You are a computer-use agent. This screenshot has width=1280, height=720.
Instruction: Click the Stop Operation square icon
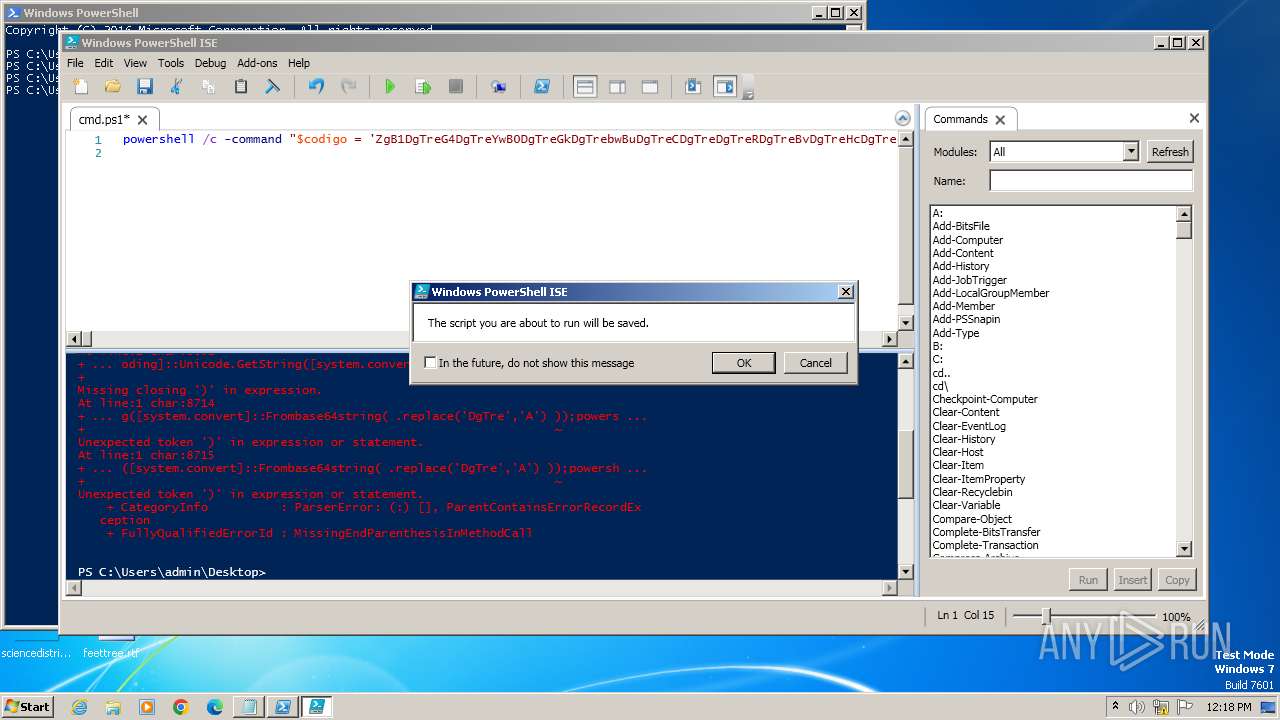[x=455, y=87]
